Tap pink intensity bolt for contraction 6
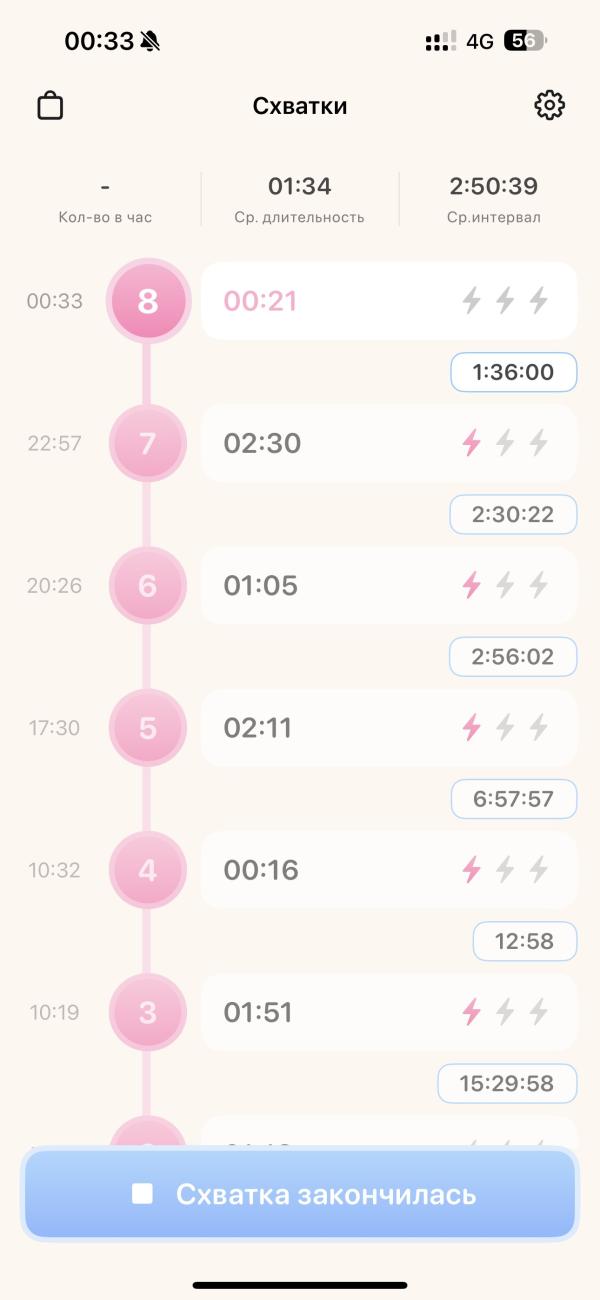This screenshot has width=600, height=1300. pyautogui.click(x=471, y=585)
